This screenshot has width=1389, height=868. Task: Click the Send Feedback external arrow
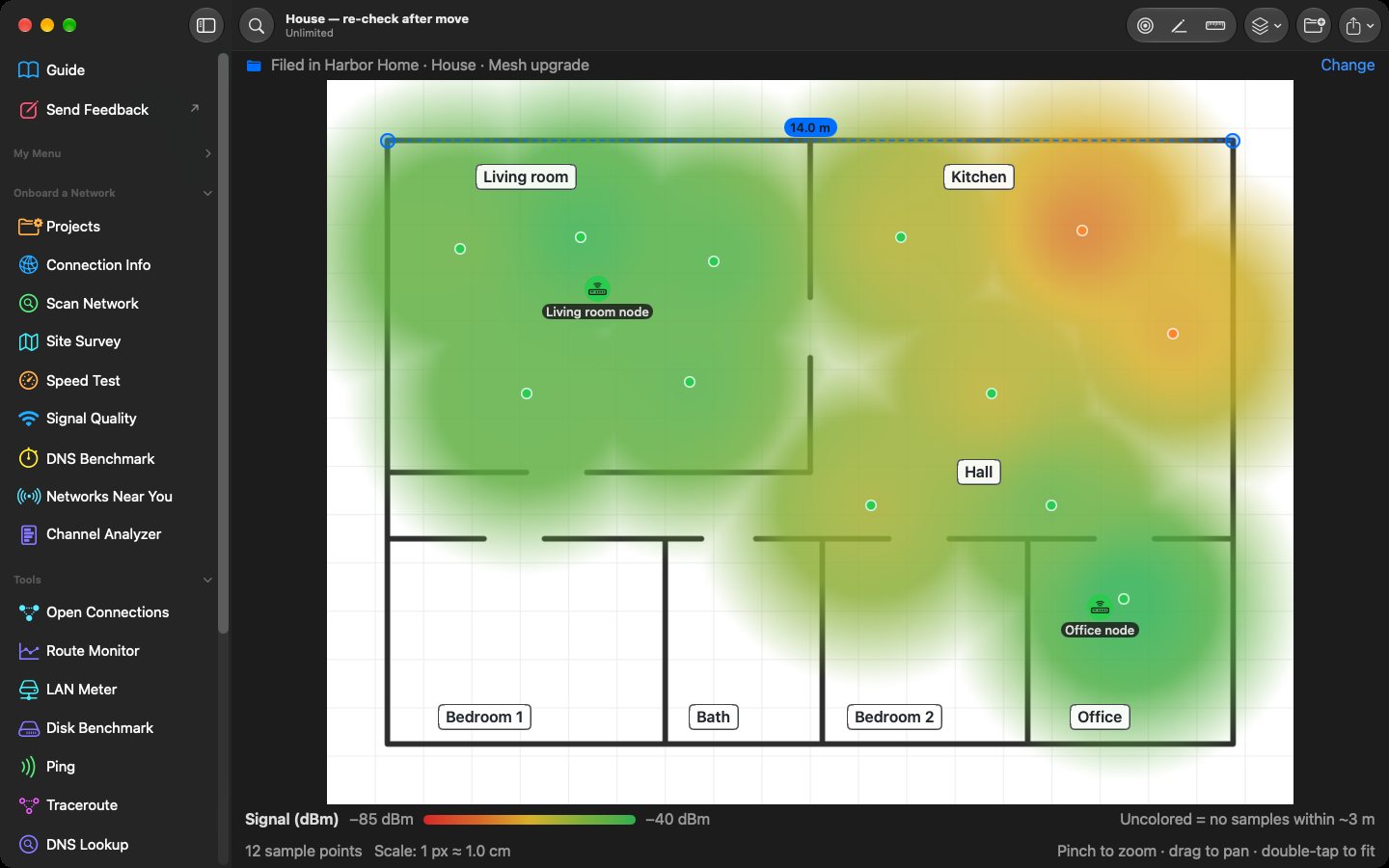click(195, 108)
